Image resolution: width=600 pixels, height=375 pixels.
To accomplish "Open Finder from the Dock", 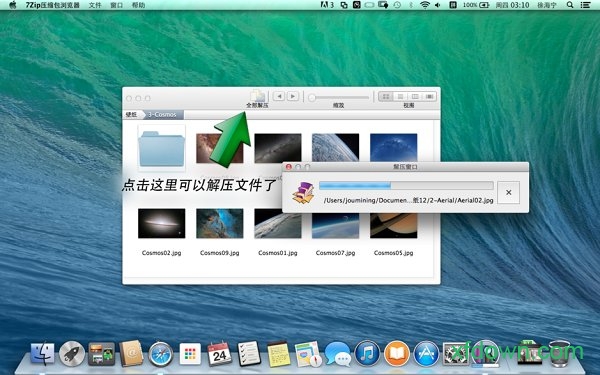I will [42, 353].
